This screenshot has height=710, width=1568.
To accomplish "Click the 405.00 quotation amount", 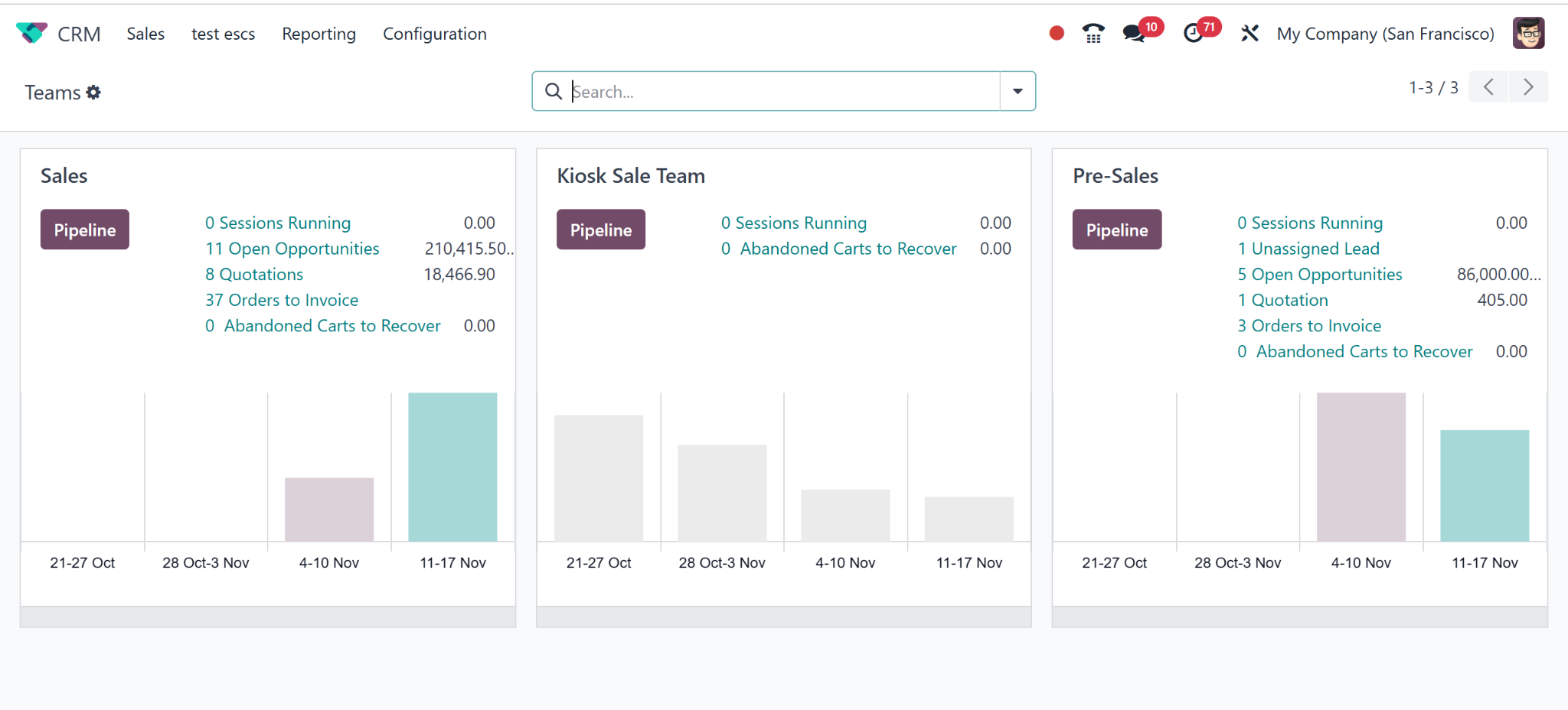I will [x=1502, y=300].
